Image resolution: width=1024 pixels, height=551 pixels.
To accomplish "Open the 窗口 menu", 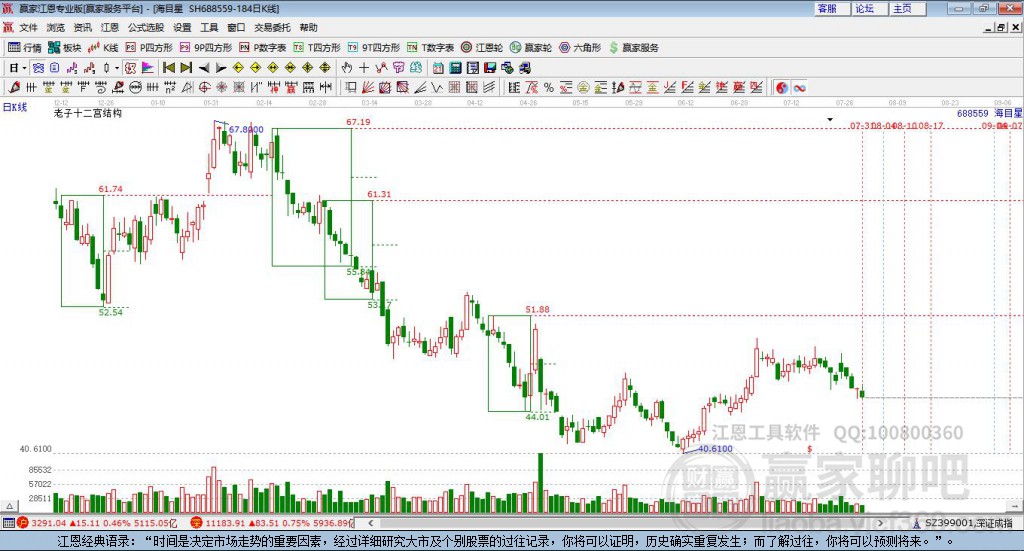I will pyautogui.click(x=236, y=27).
